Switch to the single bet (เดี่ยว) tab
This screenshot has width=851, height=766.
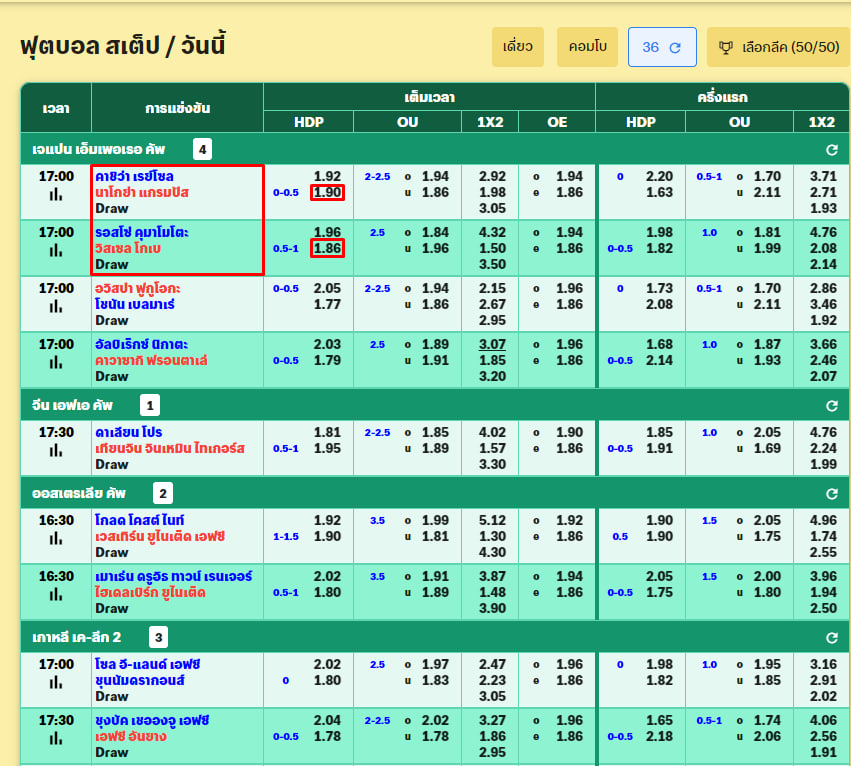tap(517, 47)
